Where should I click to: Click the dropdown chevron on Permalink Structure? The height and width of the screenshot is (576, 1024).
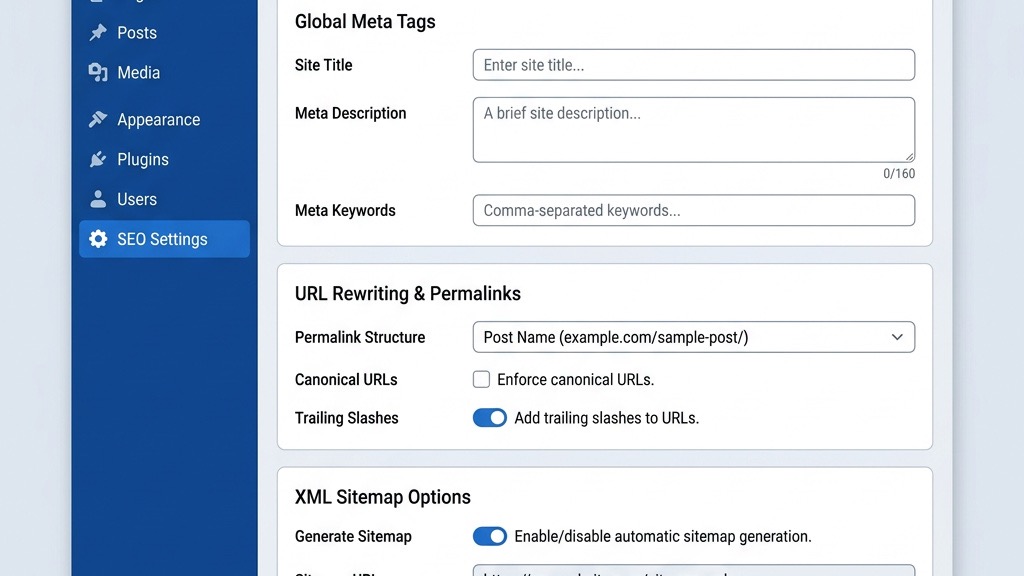pos(897,337)
